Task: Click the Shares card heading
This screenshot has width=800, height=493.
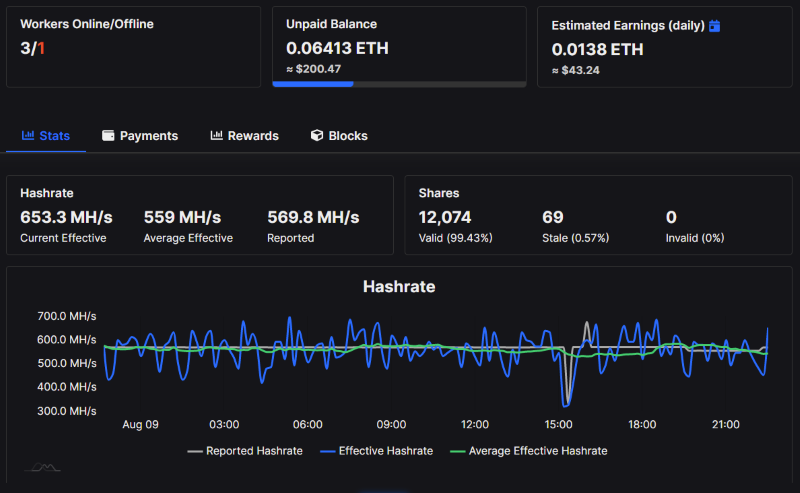Action: (439, 193)
